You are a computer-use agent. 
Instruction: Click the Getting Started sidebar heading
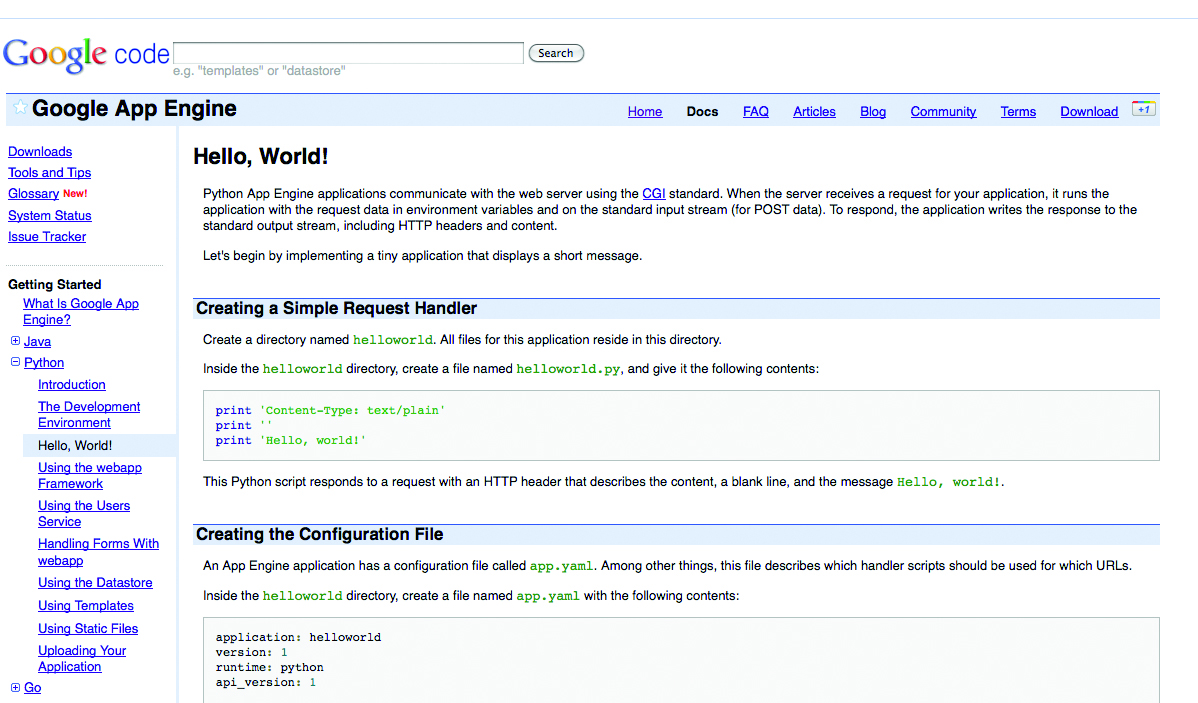(x=54, y=284)
